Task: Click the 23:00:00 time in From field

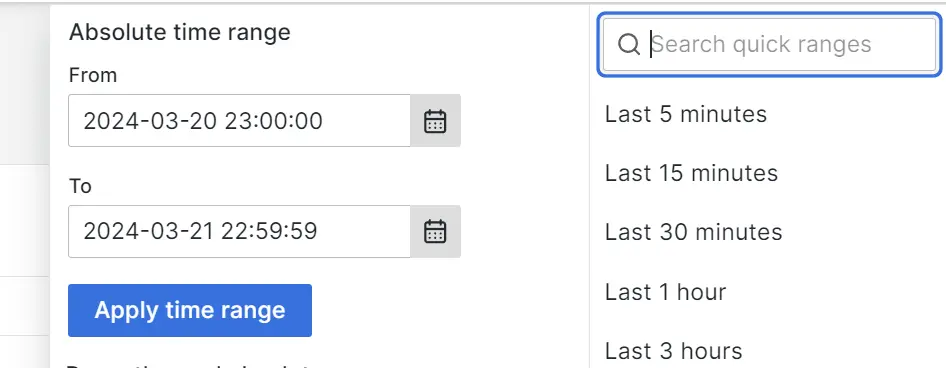Action: tap(274, 121)
